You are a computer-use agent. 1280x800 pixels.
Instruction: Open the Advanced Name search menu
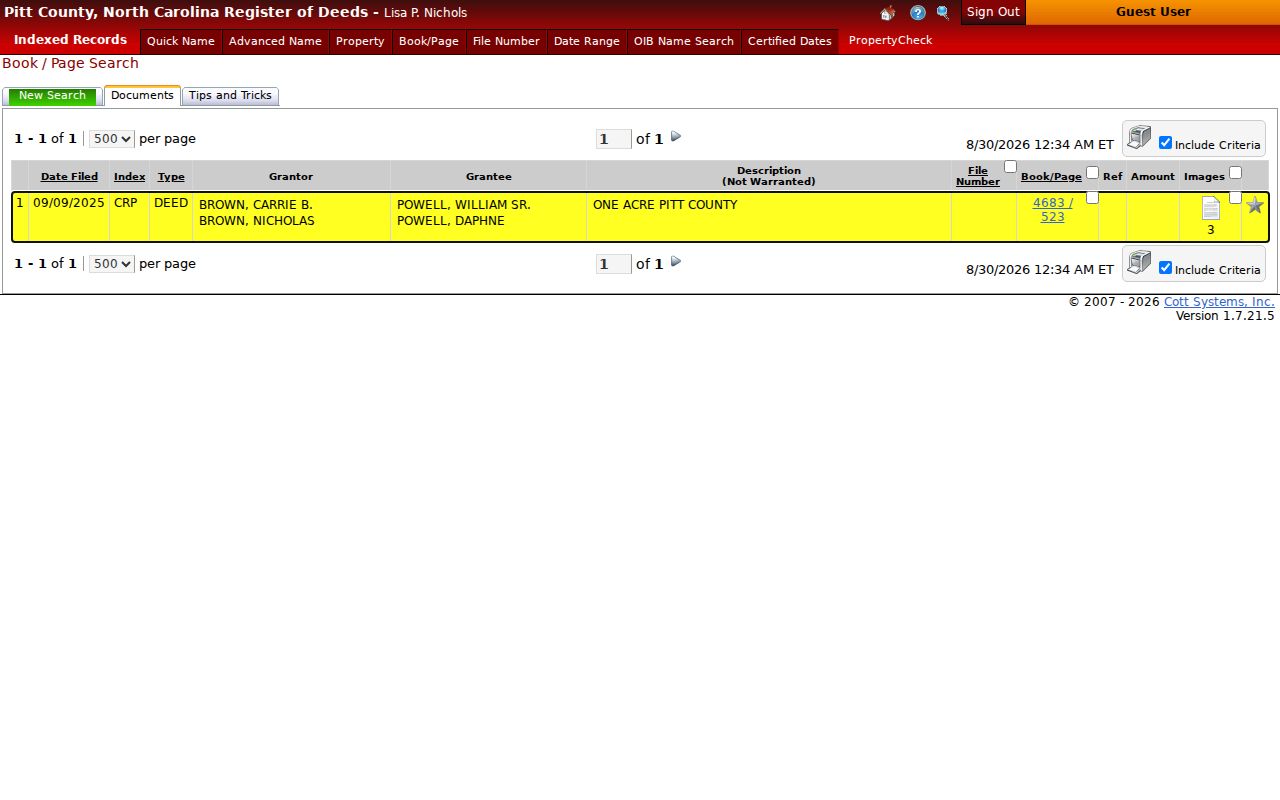click(275, 41)
